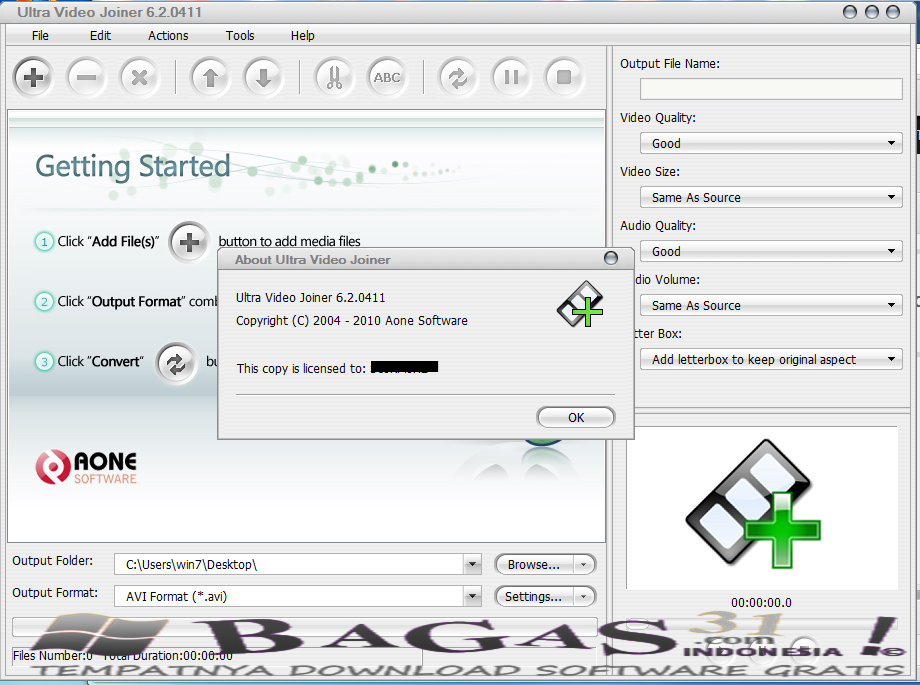Click the Stop toolbar icon
Image resolution: width=920 pixels, height=685 pixels.
pyautogui.click(x=564, y=77)
